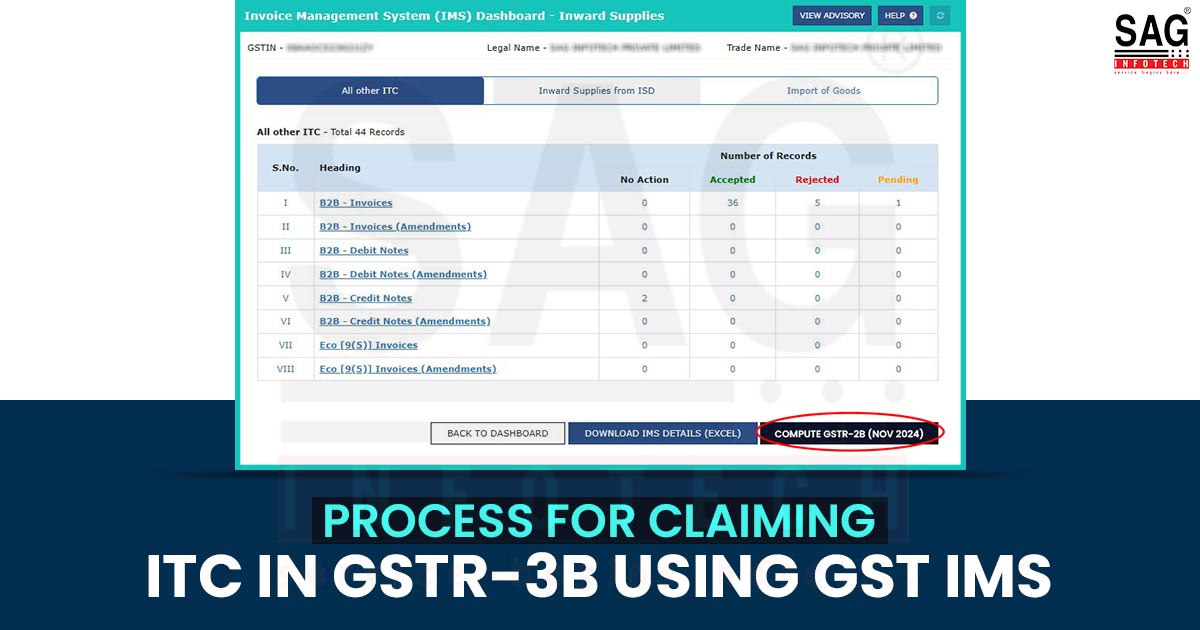Open Eco [9(5)] Invoices (Amendments) link
The width and height of the screenshot is (1200, 630).
(407, 369)
